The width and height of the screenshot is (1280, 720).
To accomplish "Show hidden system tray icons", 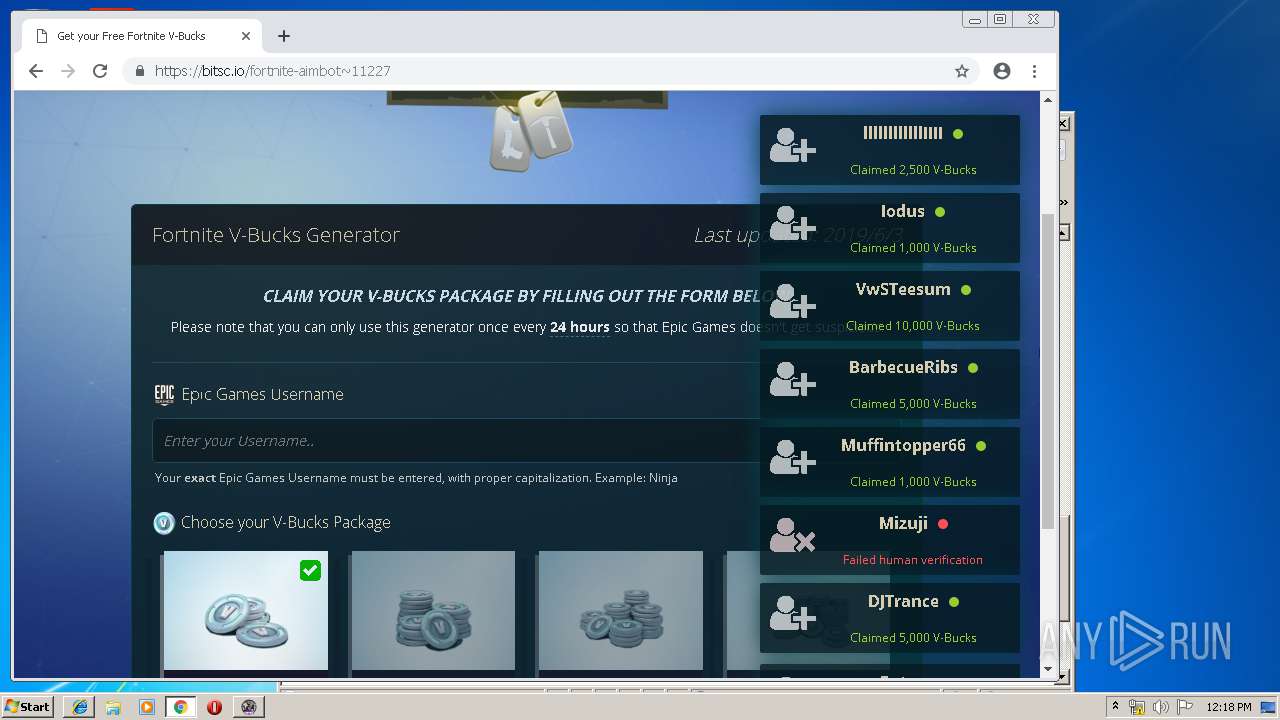I will coord(1115,707).
